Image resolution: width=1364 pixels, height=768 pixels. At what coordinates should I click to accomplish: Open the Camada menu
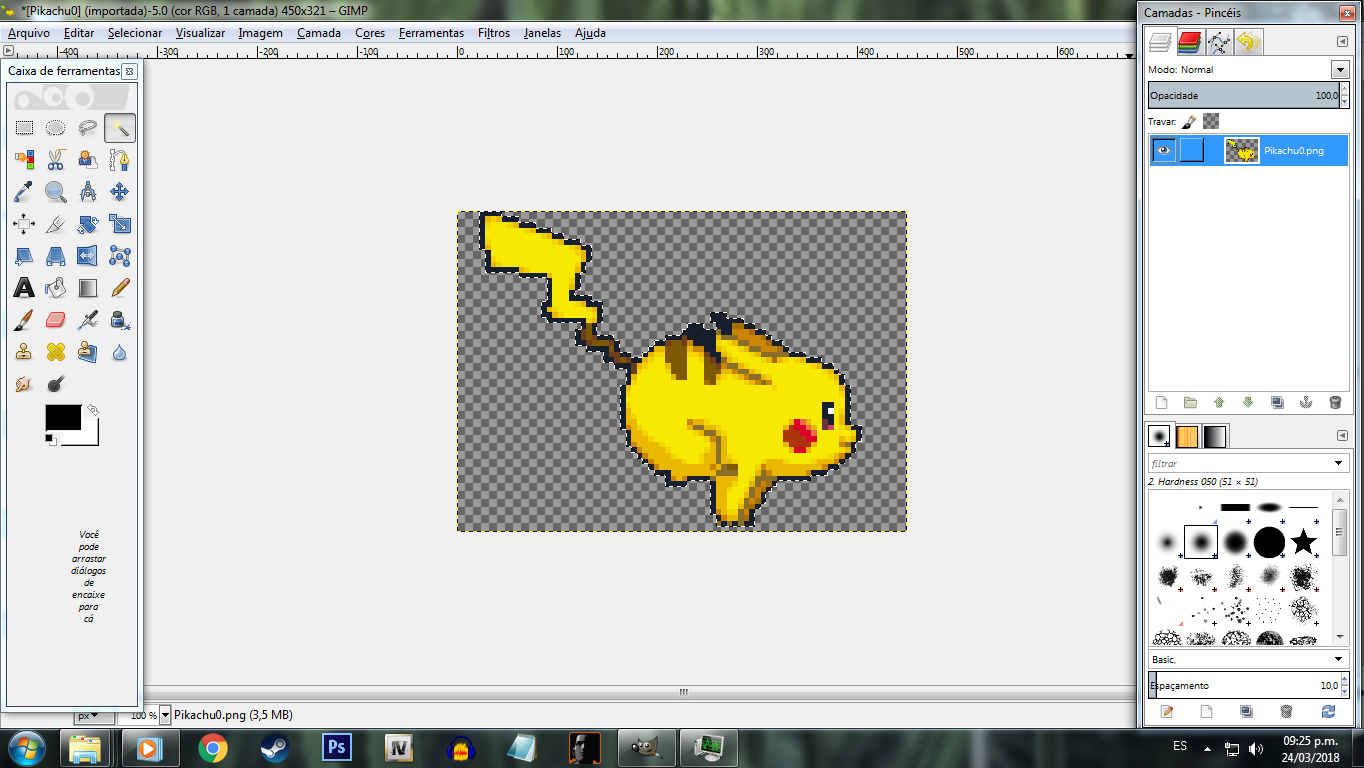click(319, 33)
